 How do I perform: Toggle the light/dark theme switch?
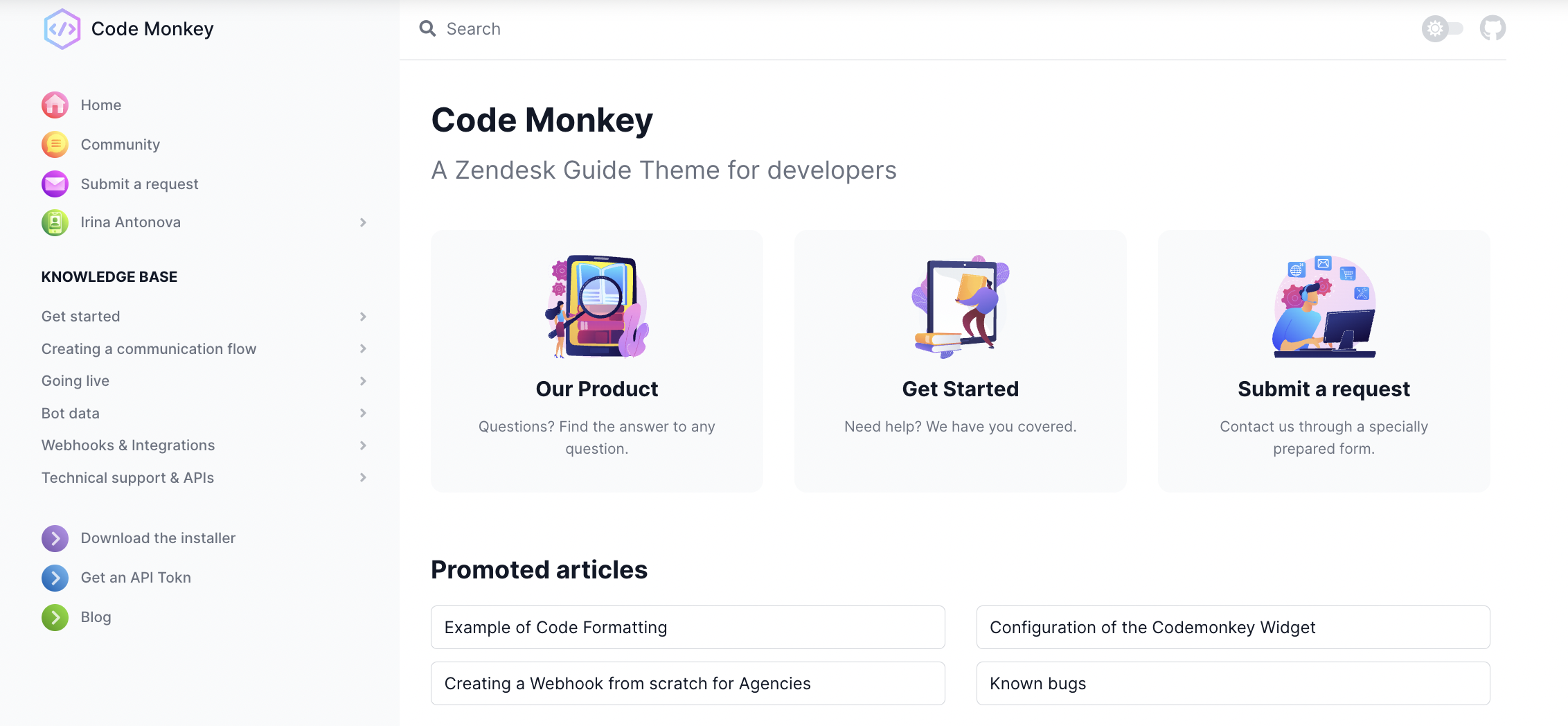1443,28
